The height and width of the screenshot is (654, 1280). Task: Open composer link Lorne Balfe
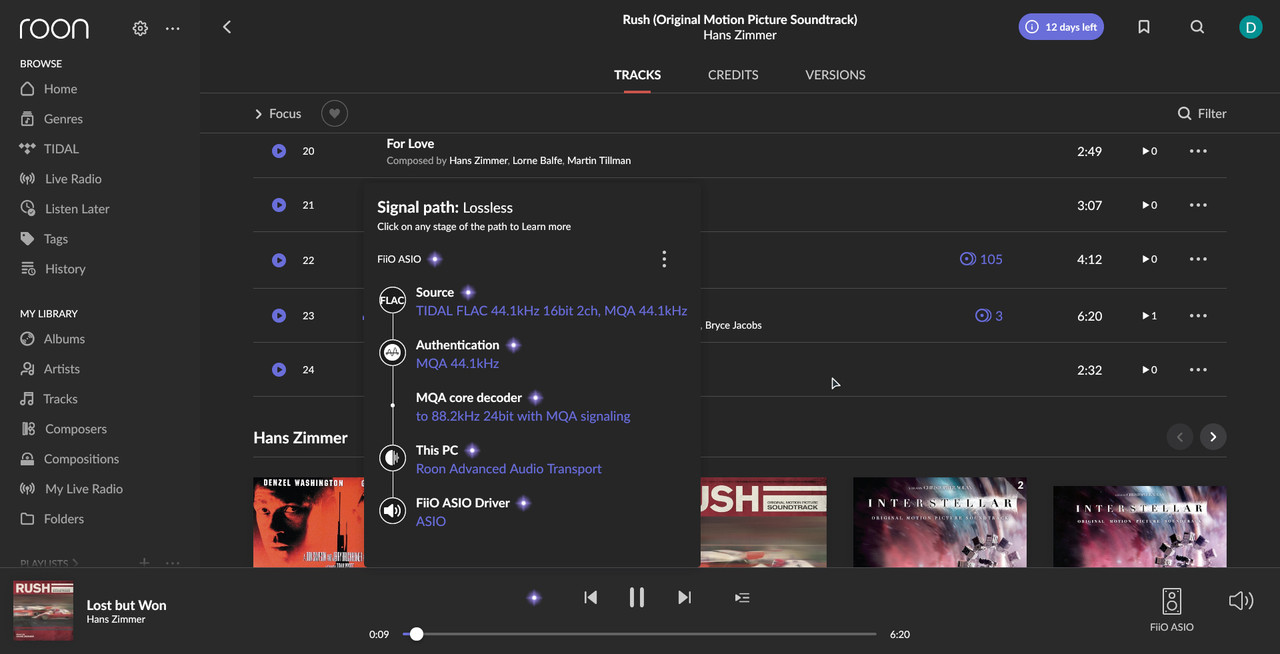[538, 160]
